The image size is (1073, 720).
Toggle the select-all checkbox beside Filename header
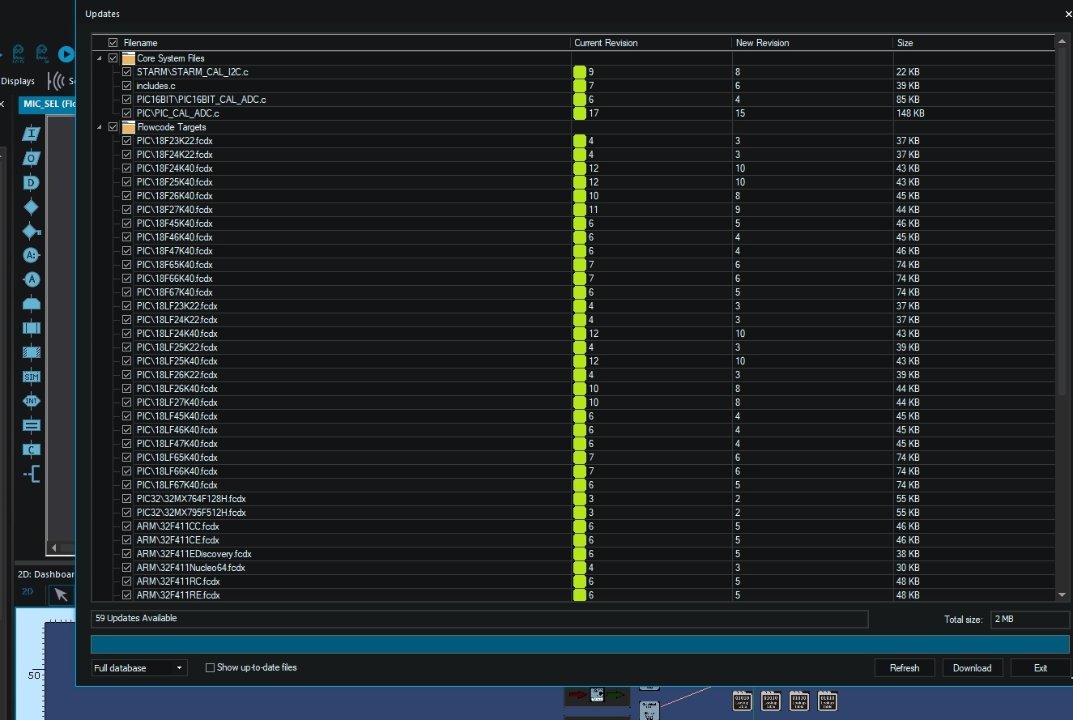113,42
